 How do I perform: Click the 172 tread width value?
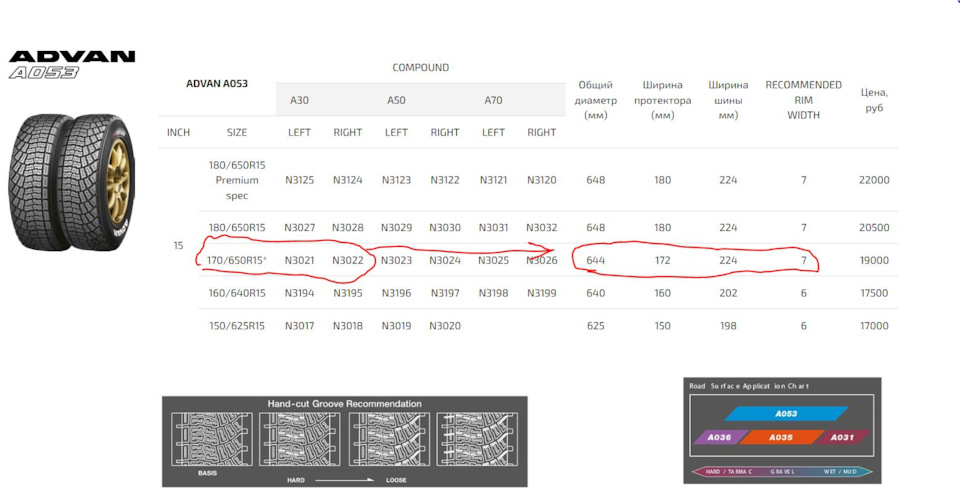point(662,260)
